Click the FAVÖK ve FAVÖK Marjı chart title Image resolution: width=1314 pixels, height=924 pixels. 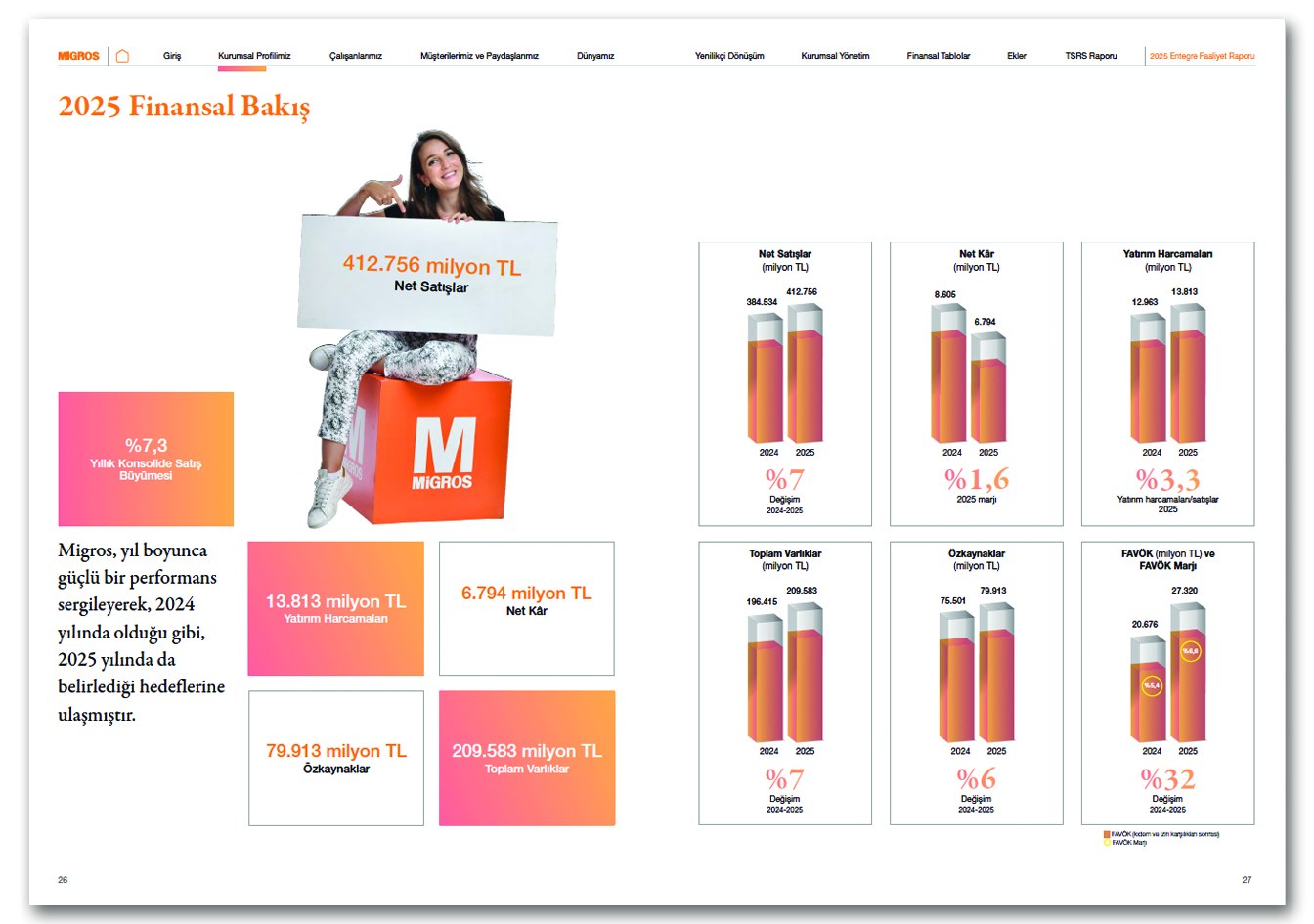(1167, 559)
